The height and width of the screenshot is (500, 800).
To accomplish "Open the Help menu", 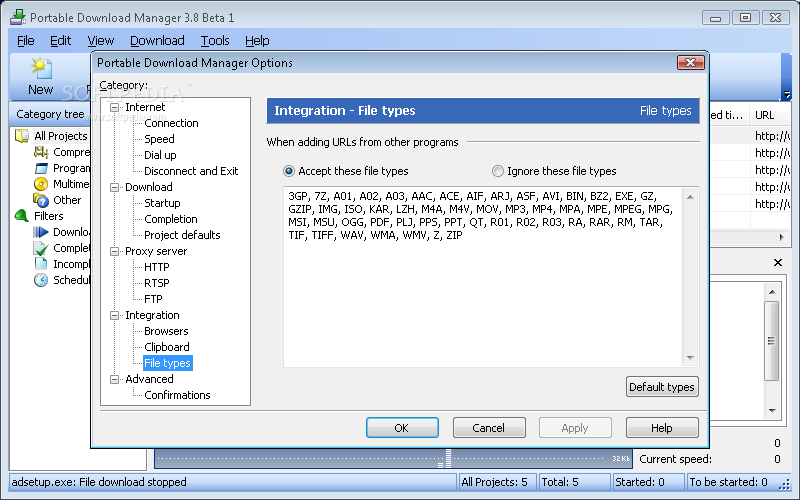I will pos(257,40).
